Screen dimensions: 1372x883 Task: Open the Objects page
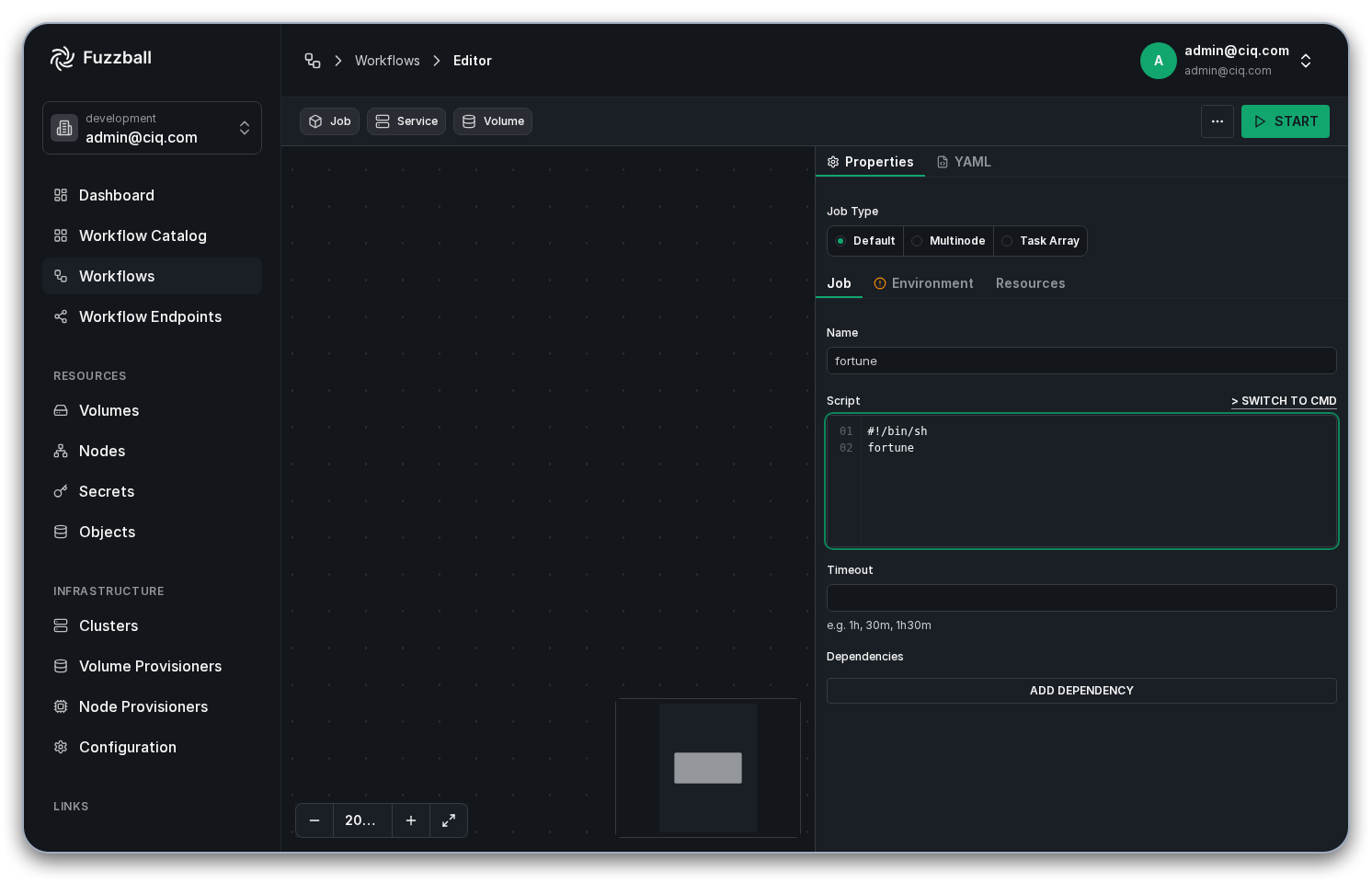click(x=152, y=532)
